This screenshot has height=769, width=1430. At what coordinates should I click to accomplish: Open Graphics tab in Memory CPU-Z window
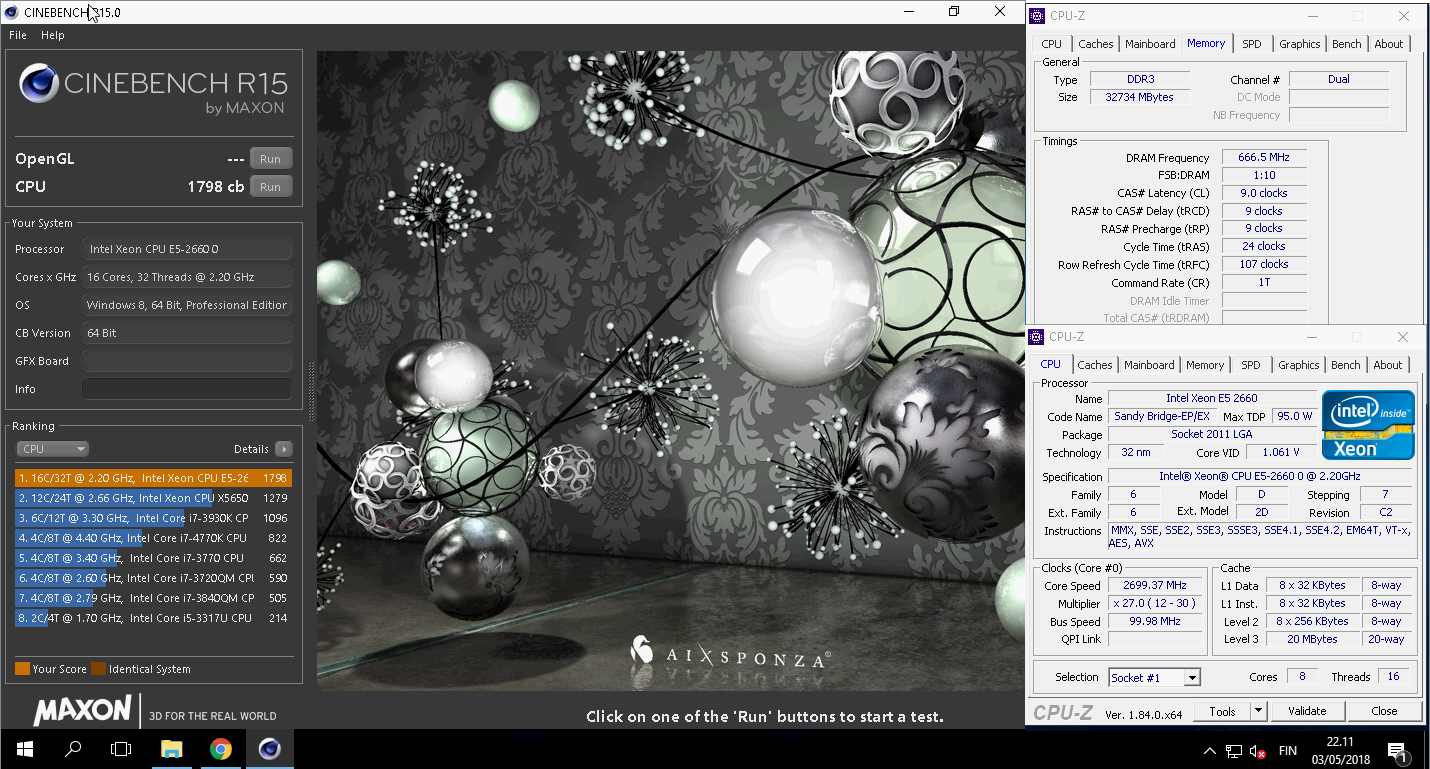[1299, 44]
